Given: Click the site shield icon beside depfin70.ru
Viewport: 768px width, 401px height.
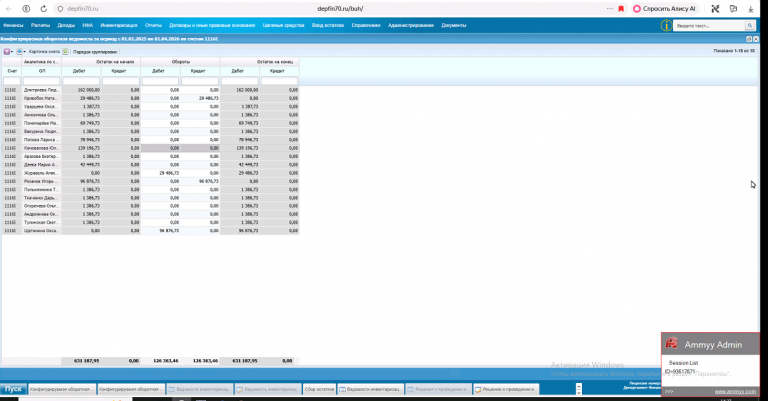Looking at the screenshot, I should click(x=60, y=9).
